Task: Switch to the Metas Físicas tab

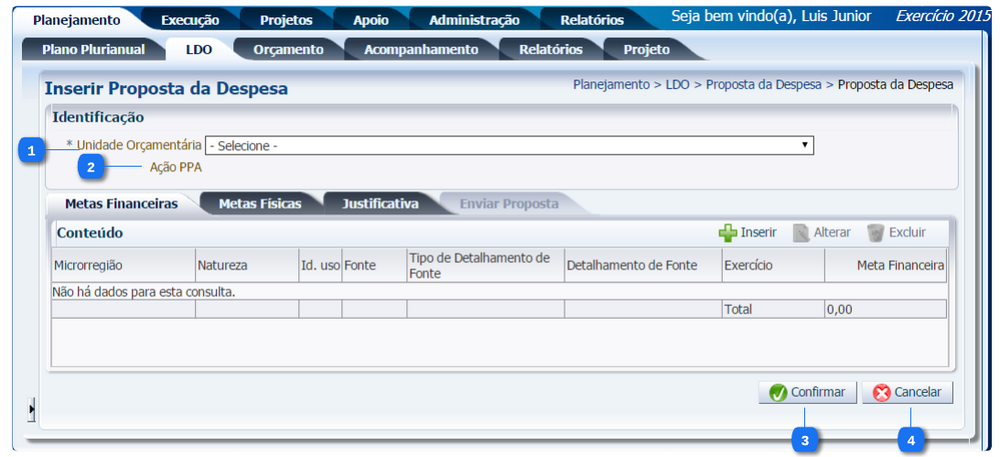Action: [x=259, y=203]
